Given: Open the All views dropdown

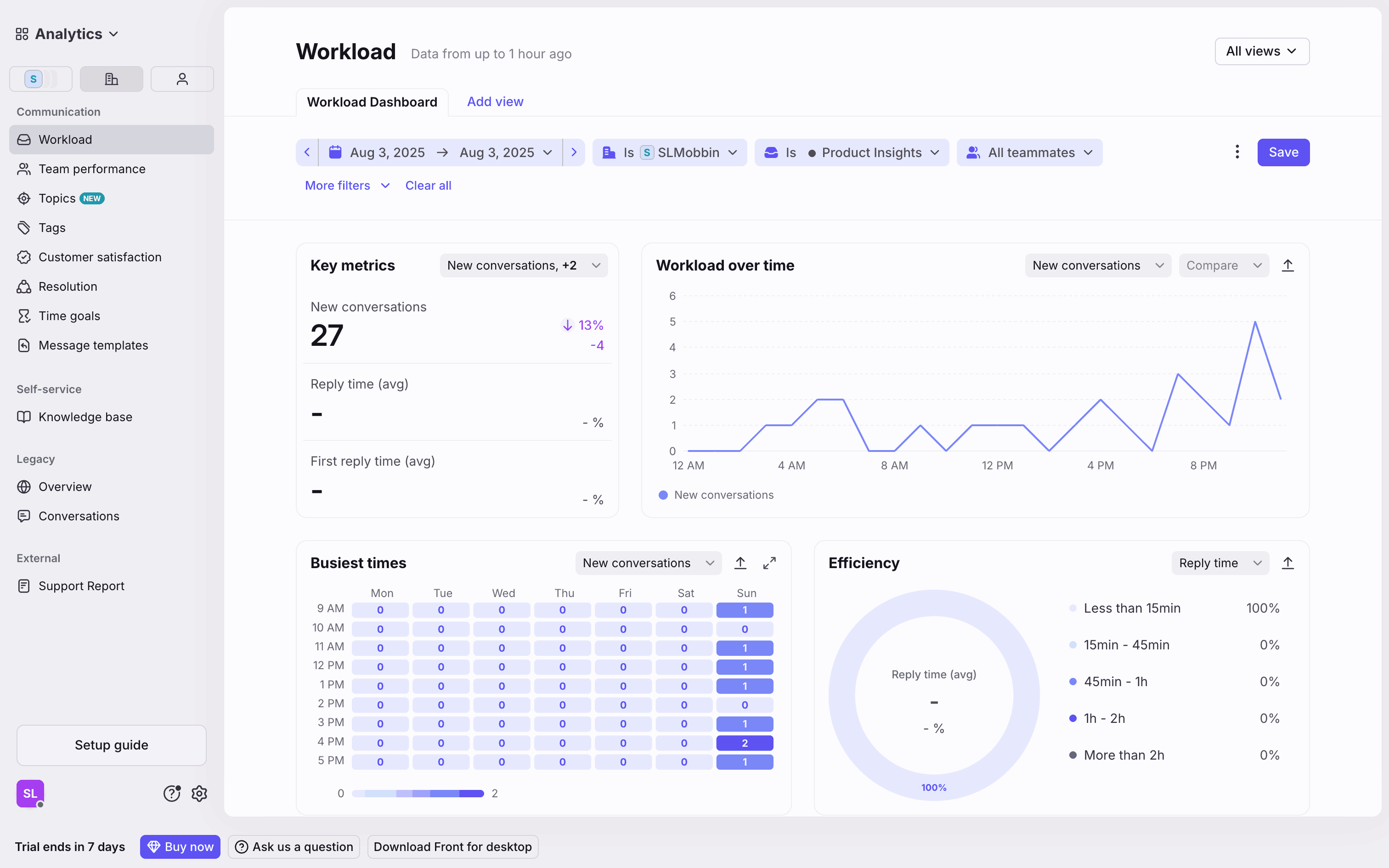Looking at the screenshot, I should click(1262, 51).
